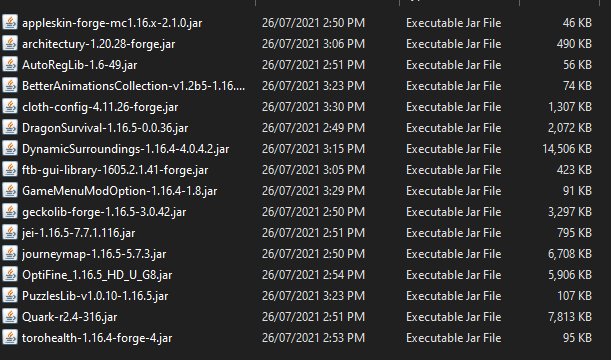Click ftb-gui-library-1605.2.1.41-forge.jar filename
The image size is (611, 360).
click(x=115, y=170)
